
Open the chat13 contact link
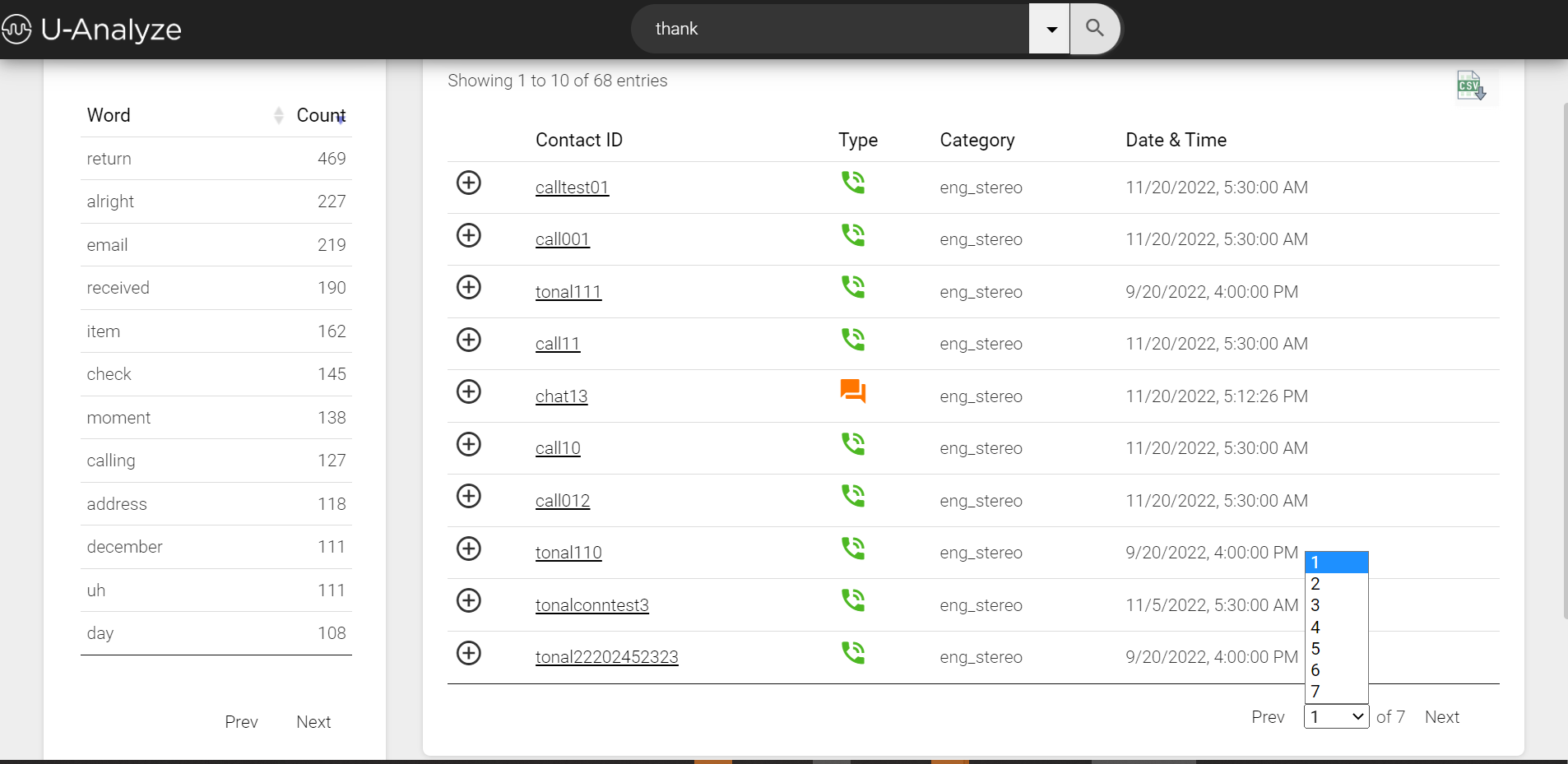click(x=562, y=396)
